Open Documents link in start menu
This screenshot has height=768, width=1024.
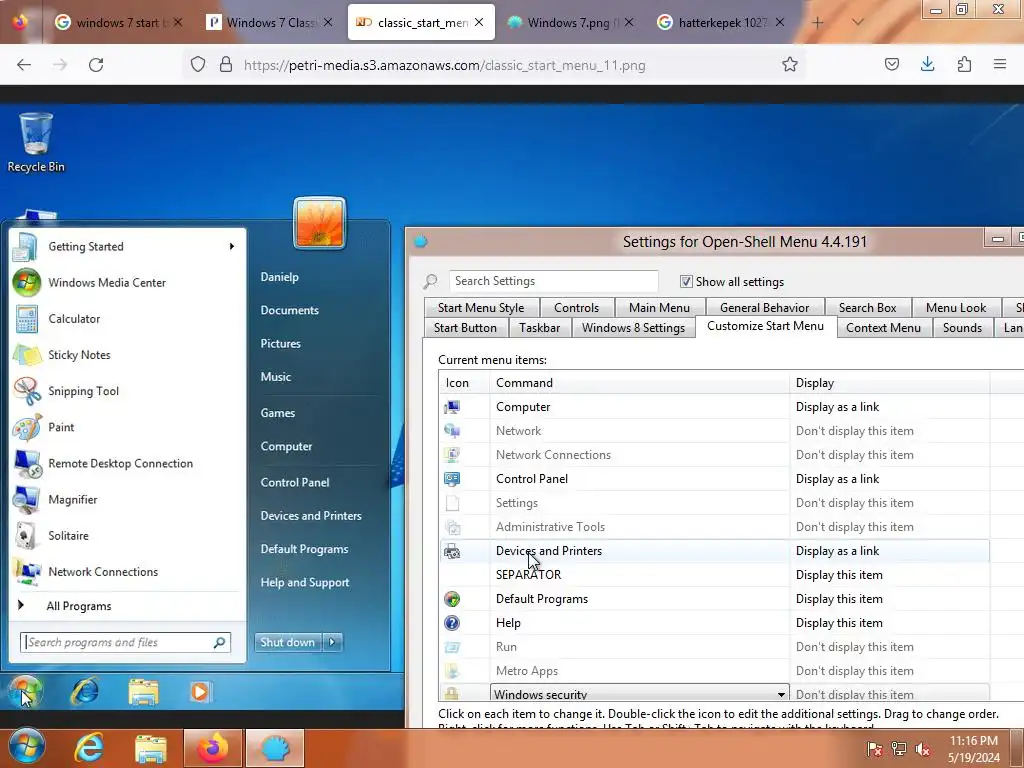(289, 310)
